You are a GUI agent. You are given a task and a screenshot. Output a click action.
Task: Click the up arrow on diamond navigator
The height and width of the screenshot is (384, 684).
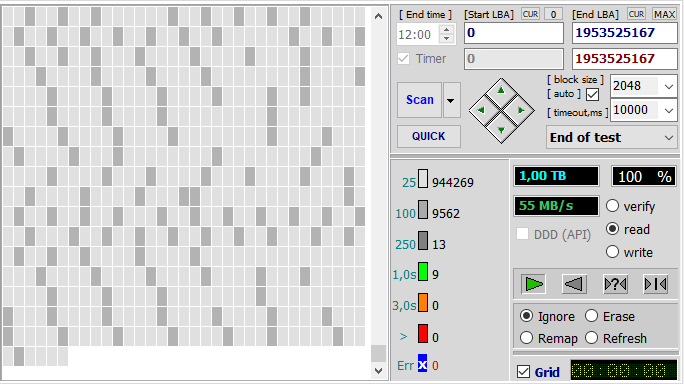[501, 91]
